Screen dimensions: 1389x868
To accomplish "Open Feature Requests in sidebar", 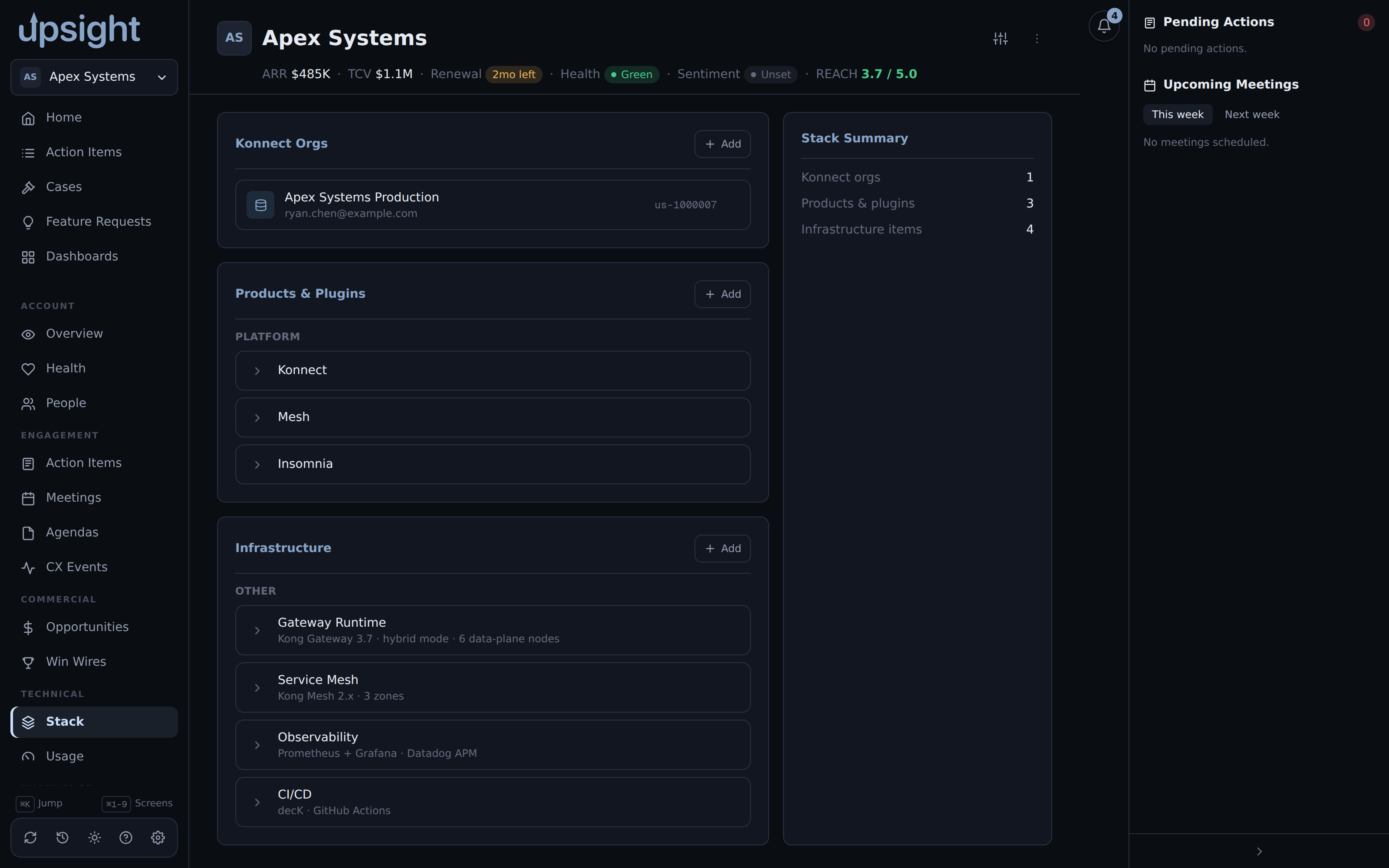I will (94, 222).
